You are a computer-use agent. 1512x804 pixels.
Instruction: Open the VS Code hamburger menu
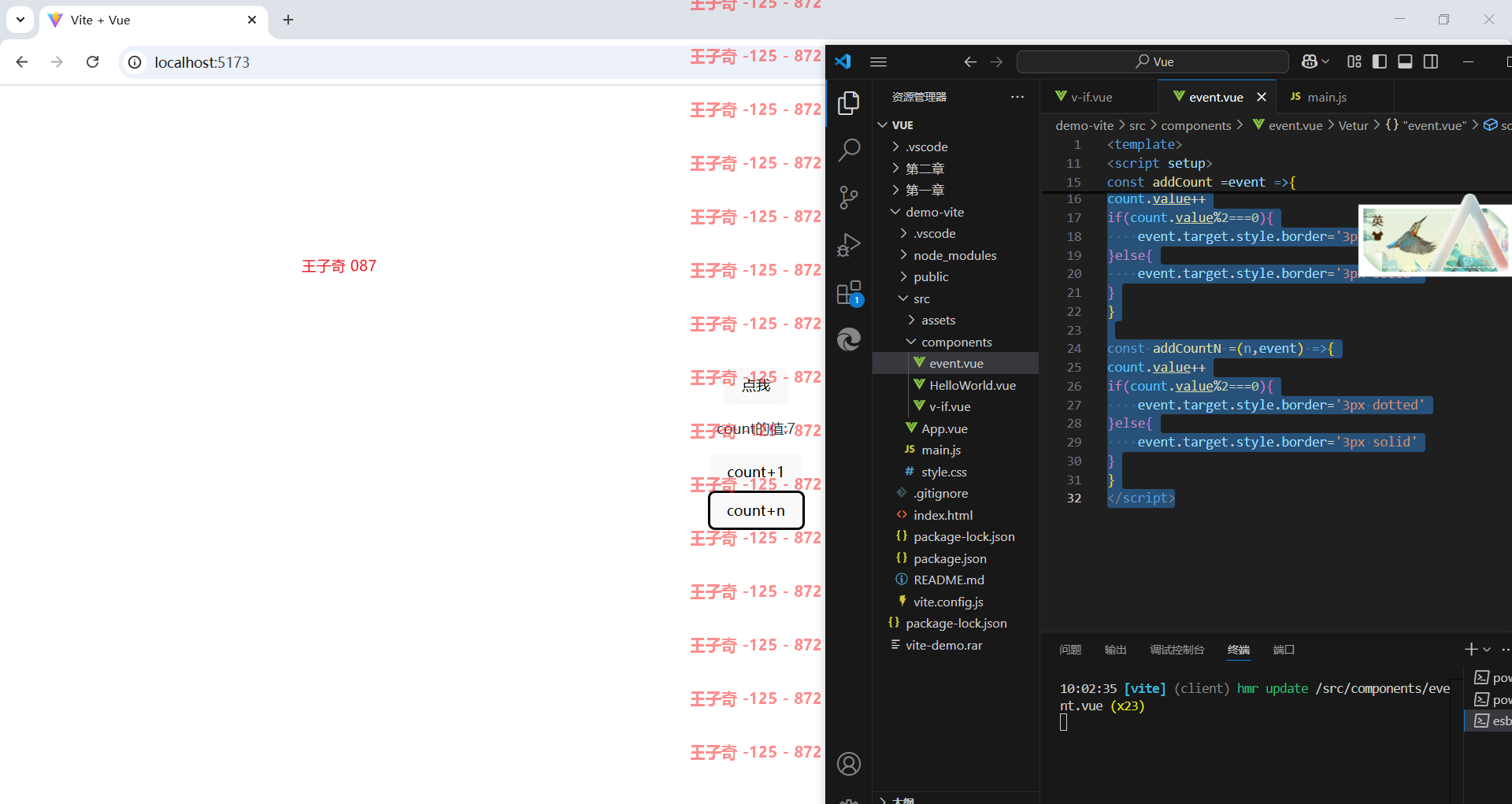pyautogui.click(x=879, y=61)
